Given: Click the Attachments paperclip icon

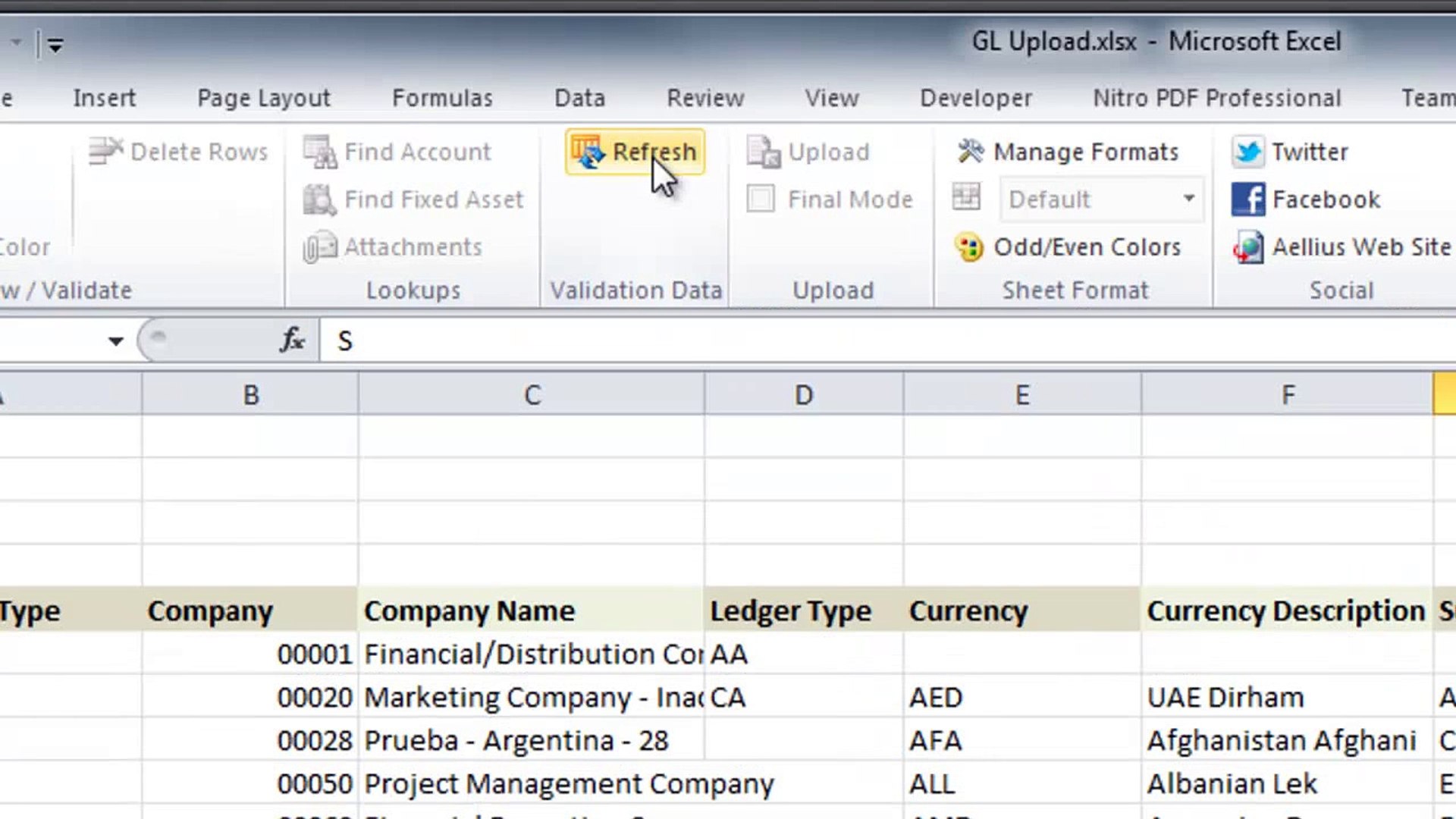Looking at the screenshot, I should (320, 247).
